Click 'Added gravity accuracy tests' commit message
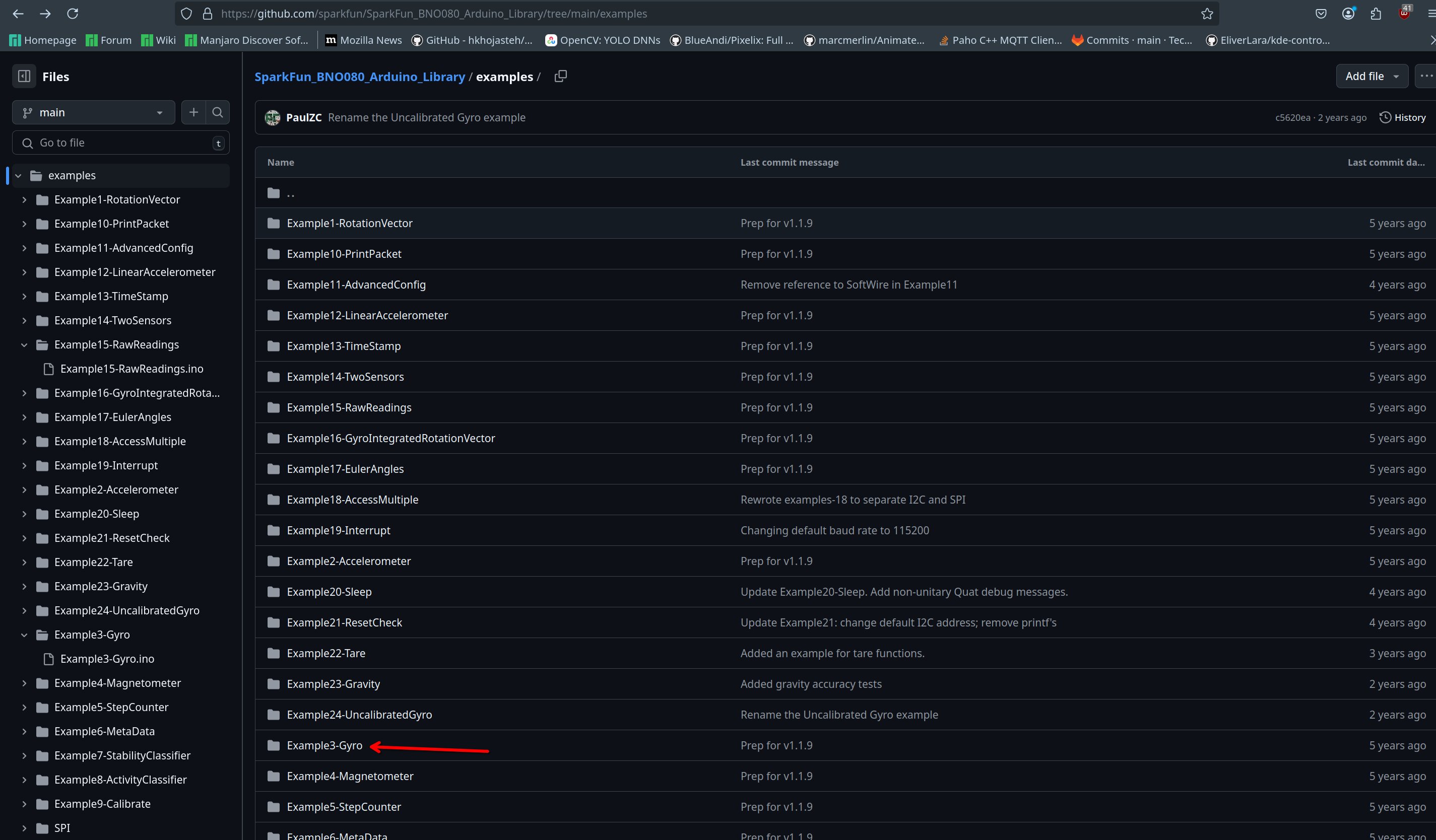Screen dimensions: 1436x840 [811, 684]
